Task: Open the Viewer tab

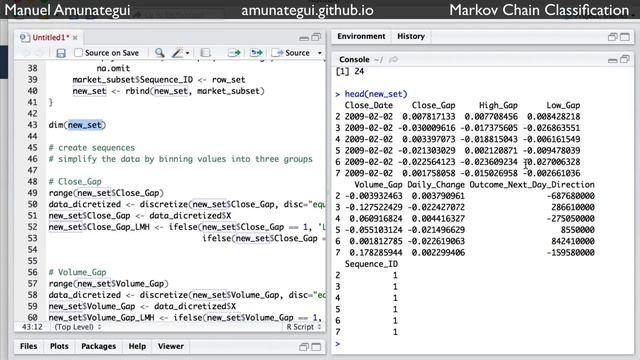Action: pyautogui.click(x=171, y=346)
